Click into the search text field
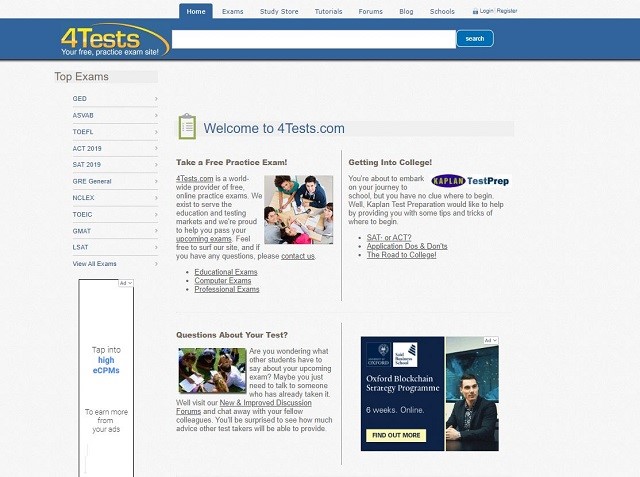The width and height of the screenshot is (640, 477). (x=313, y=39)
